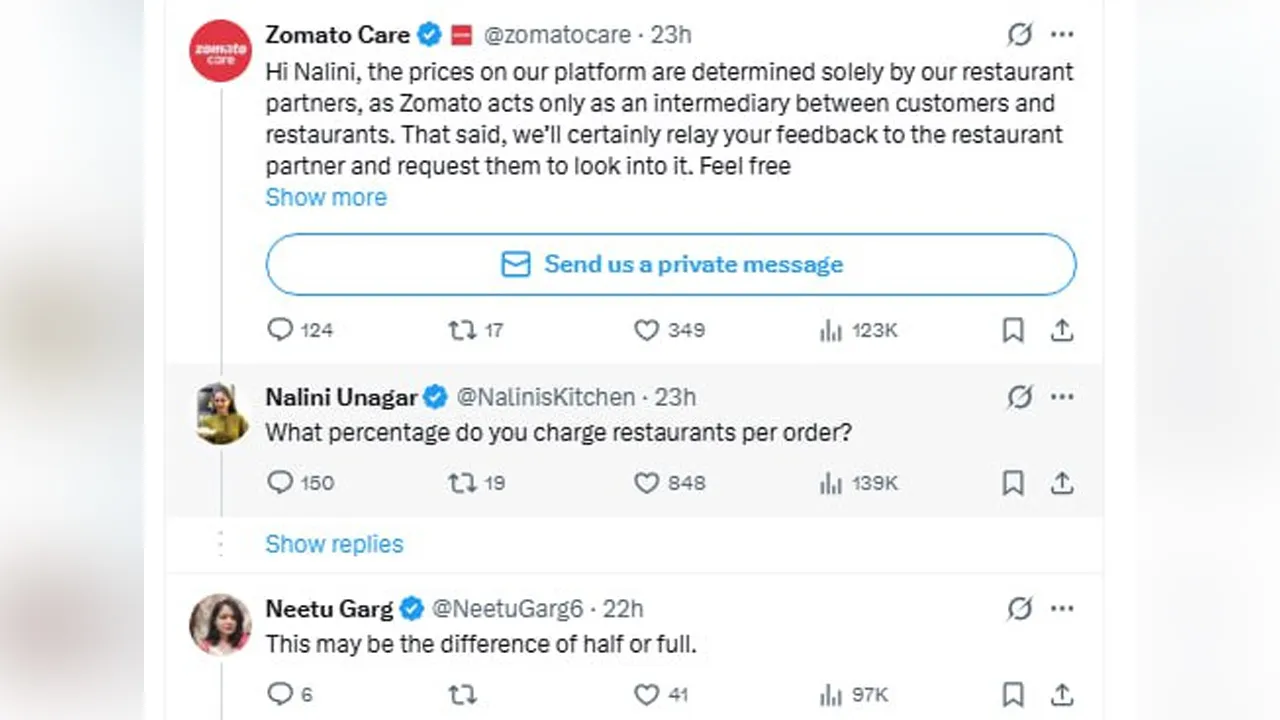This screenshot has width=1280, height=720.
Task: Like Neetu Garg's reply
Action: (646, 693)
